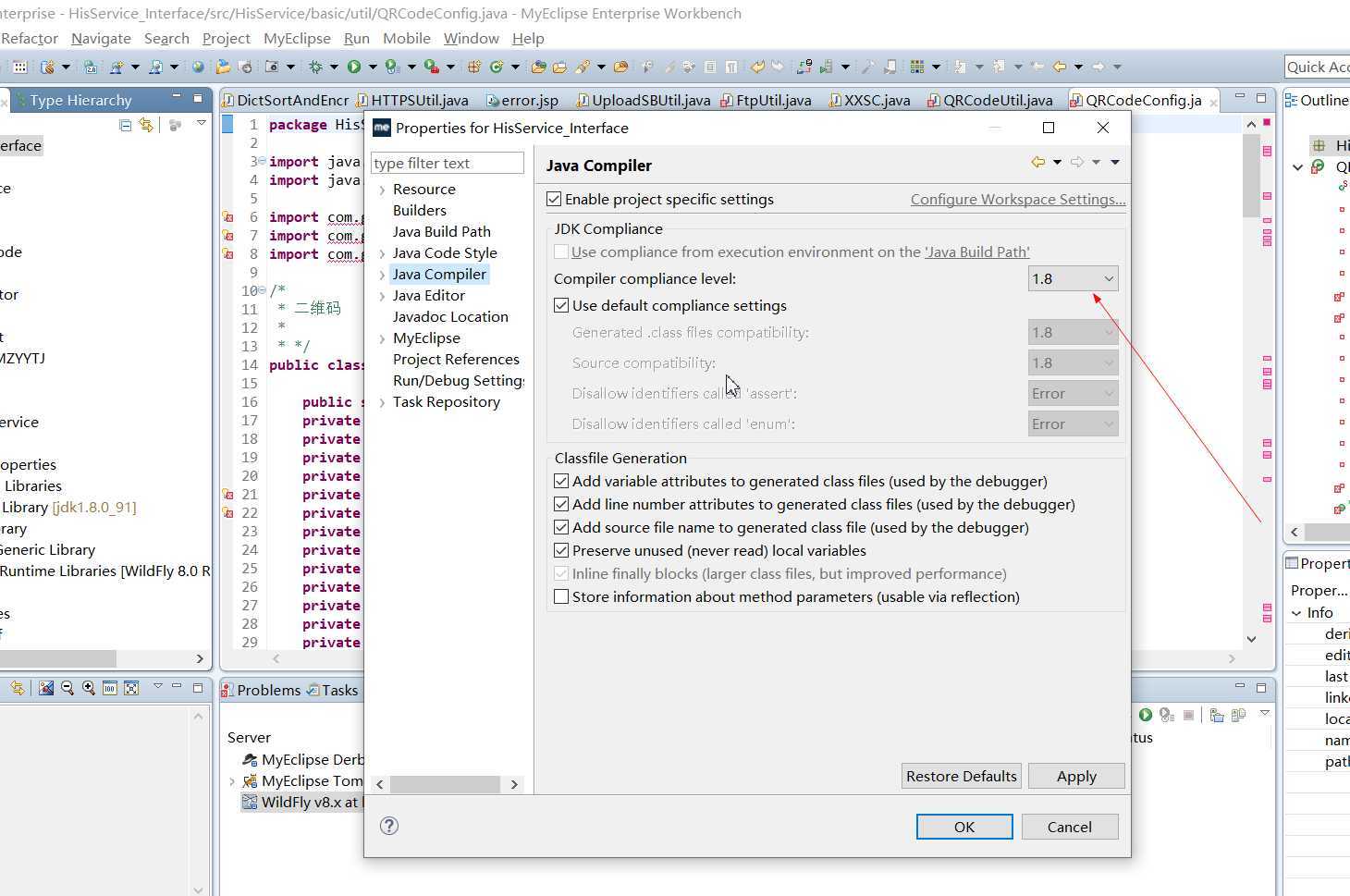
Task: Click the globe web browser toolbar icon
Action: 198,67
